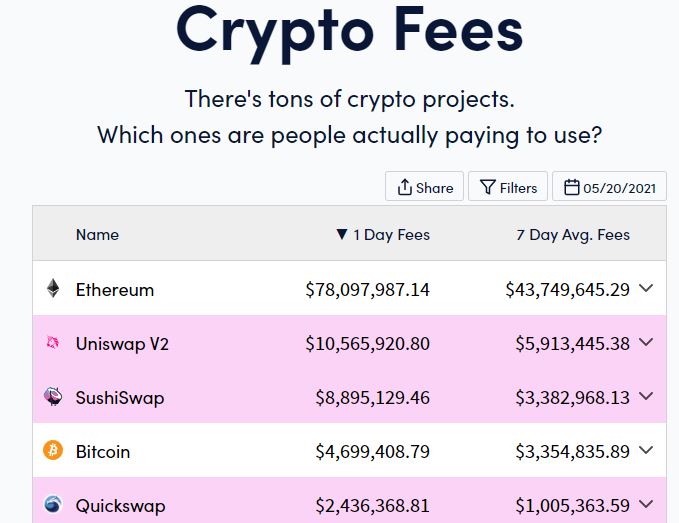Sort by the 7 Day Avg. Fees column
The image size is (679, 523).
pyautogui.click(x=573, y=235)
